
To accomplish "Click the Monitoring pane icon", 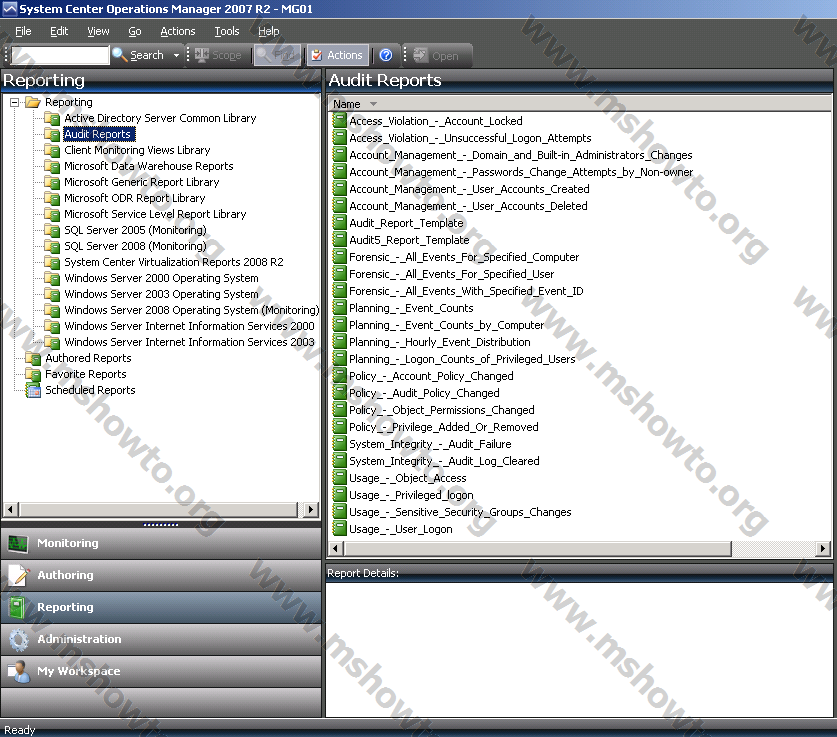I will point(18,543).
